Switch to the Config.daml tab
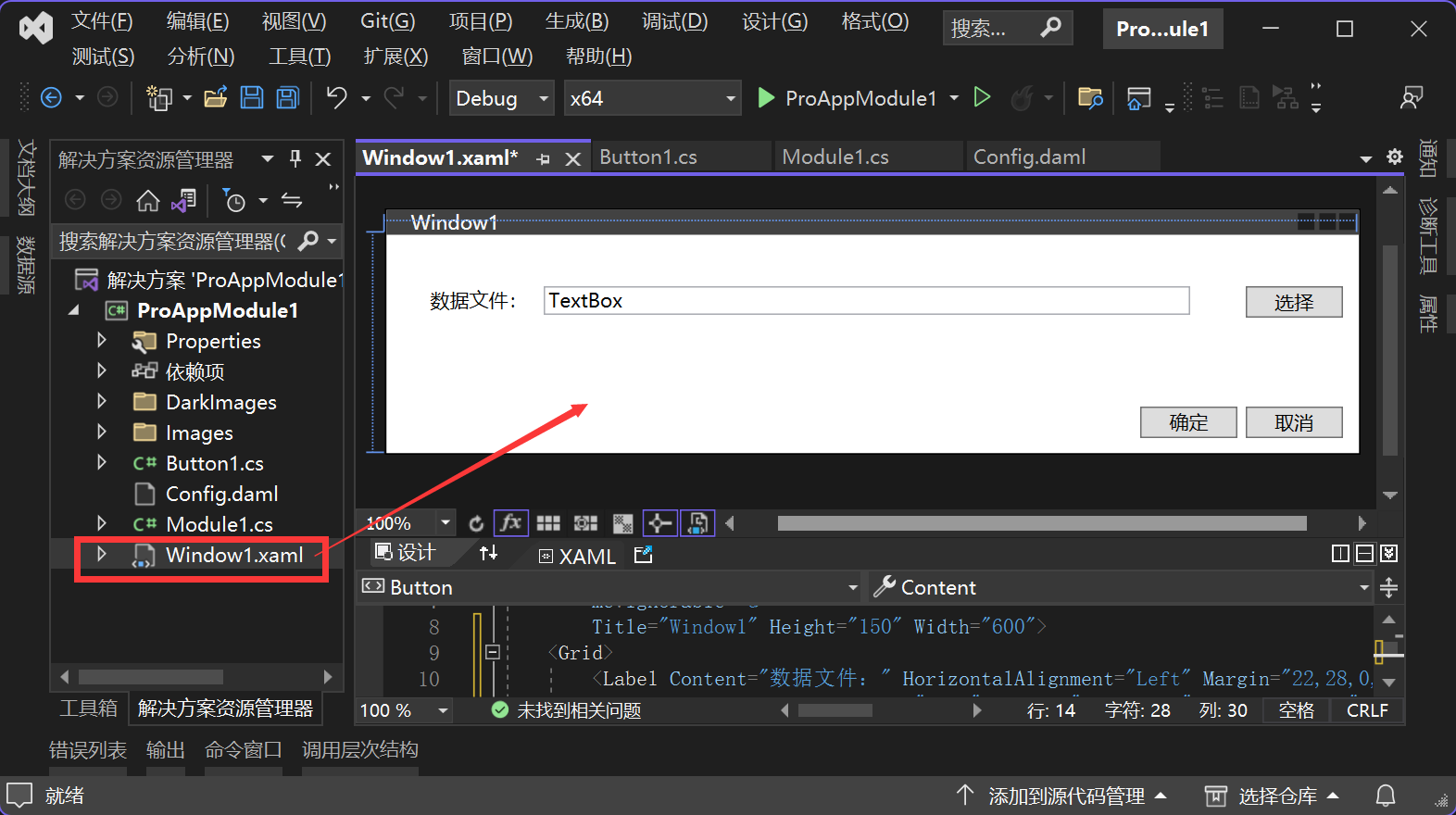 (x=1062, y=157)
